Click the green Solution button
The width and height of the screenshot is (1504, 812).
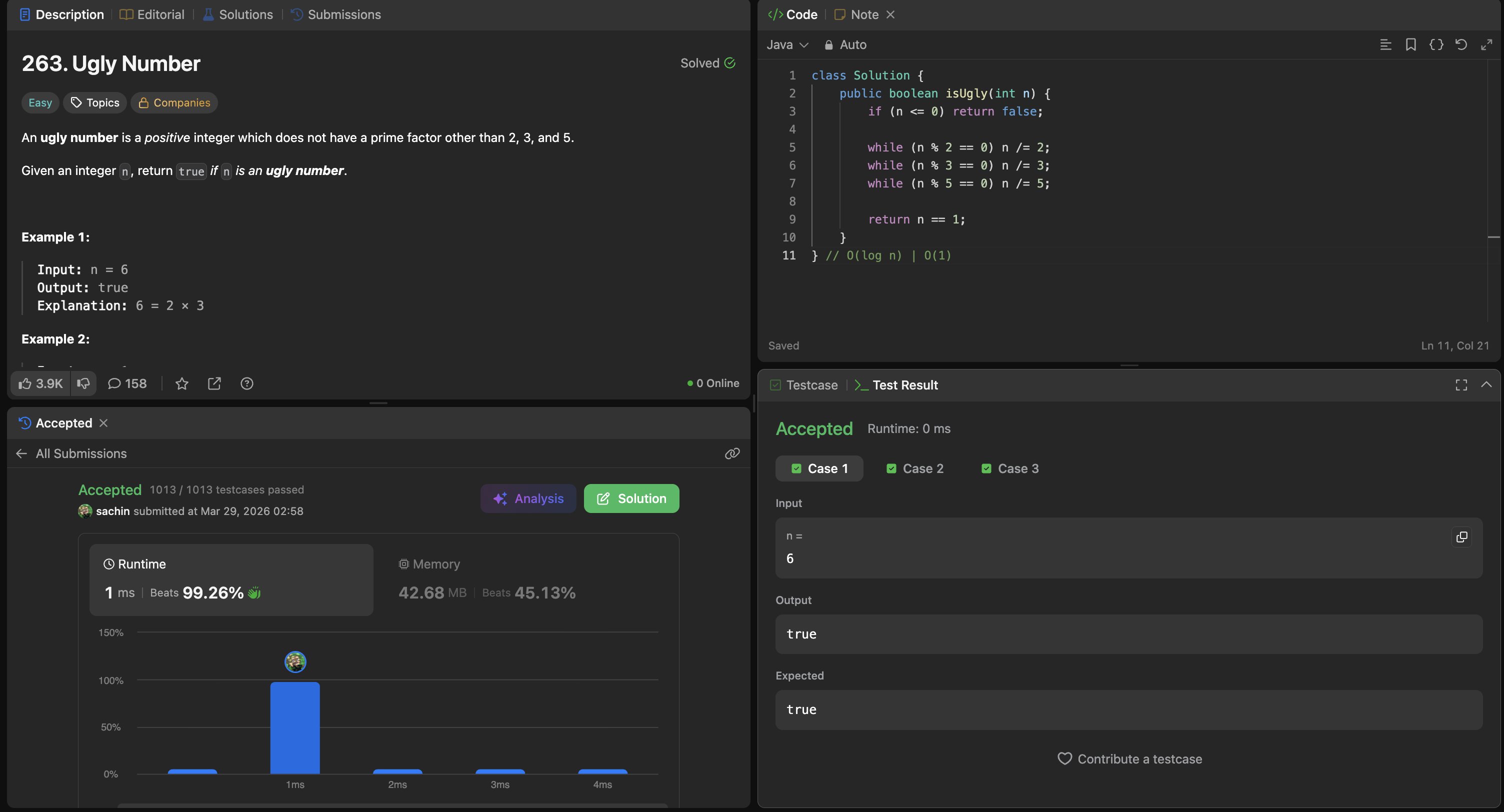tap(631, 498)
